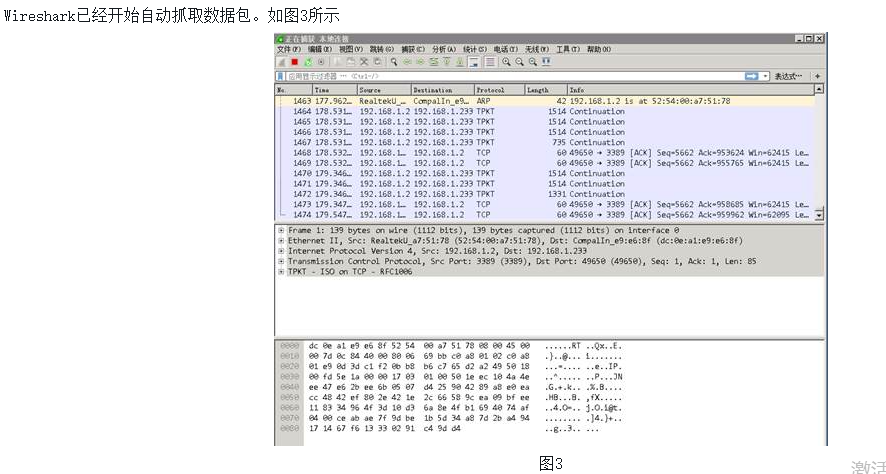Screen dimensions: 886x474
Task: Jump to first packet icon
Action: pyautogui.click(x=447, y=62)
